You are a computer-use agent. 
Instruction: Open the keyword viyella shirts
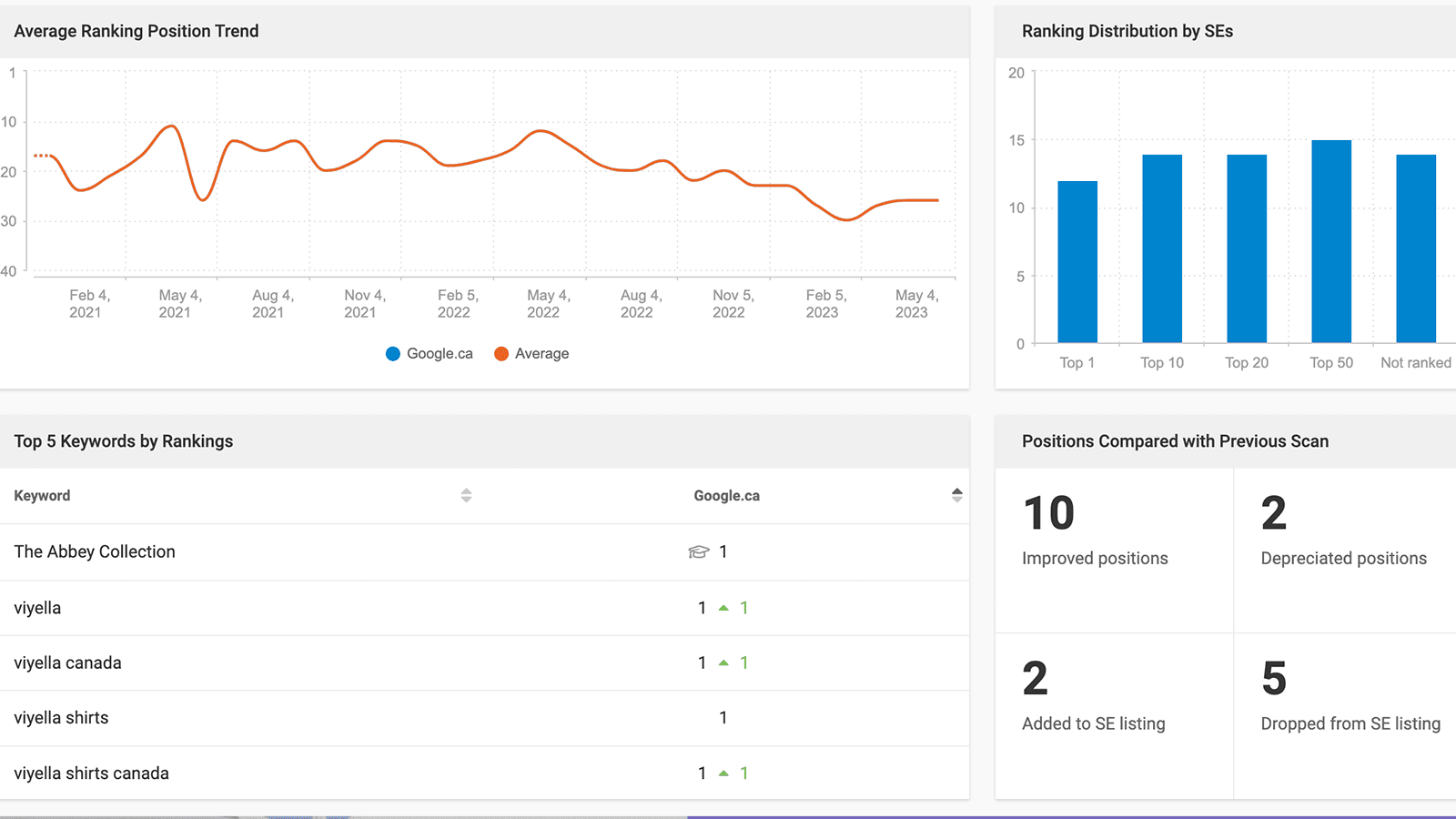[61, 717]
